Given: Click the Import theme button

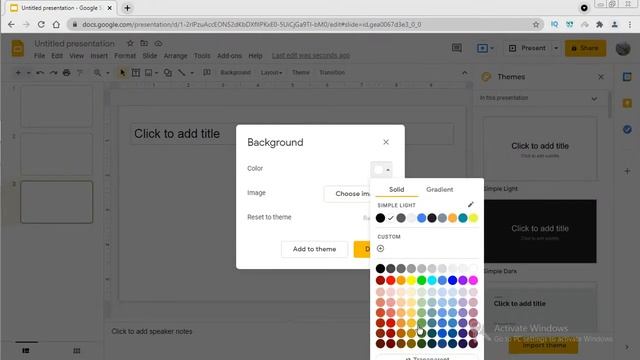Looking at the screenshot, I should click(x=544, y=345).
